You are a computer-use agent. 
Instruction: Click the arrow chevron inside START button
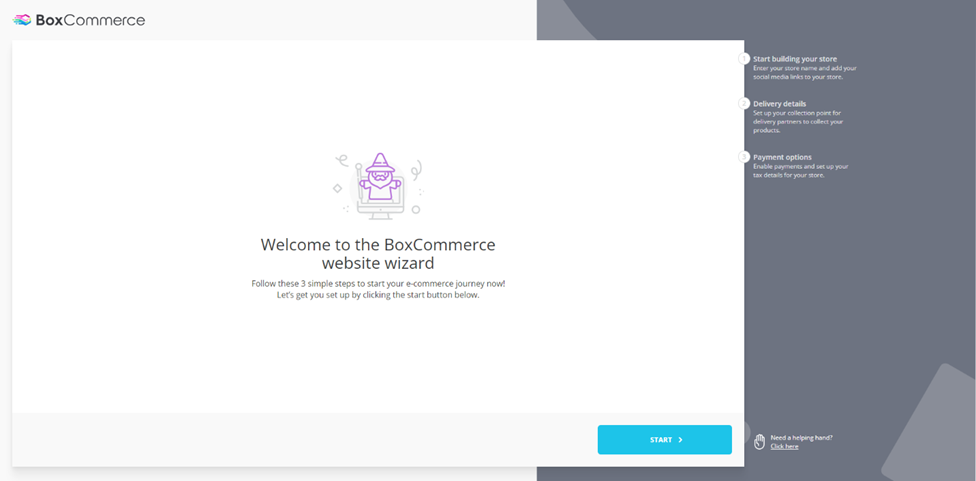click(680, 439)
